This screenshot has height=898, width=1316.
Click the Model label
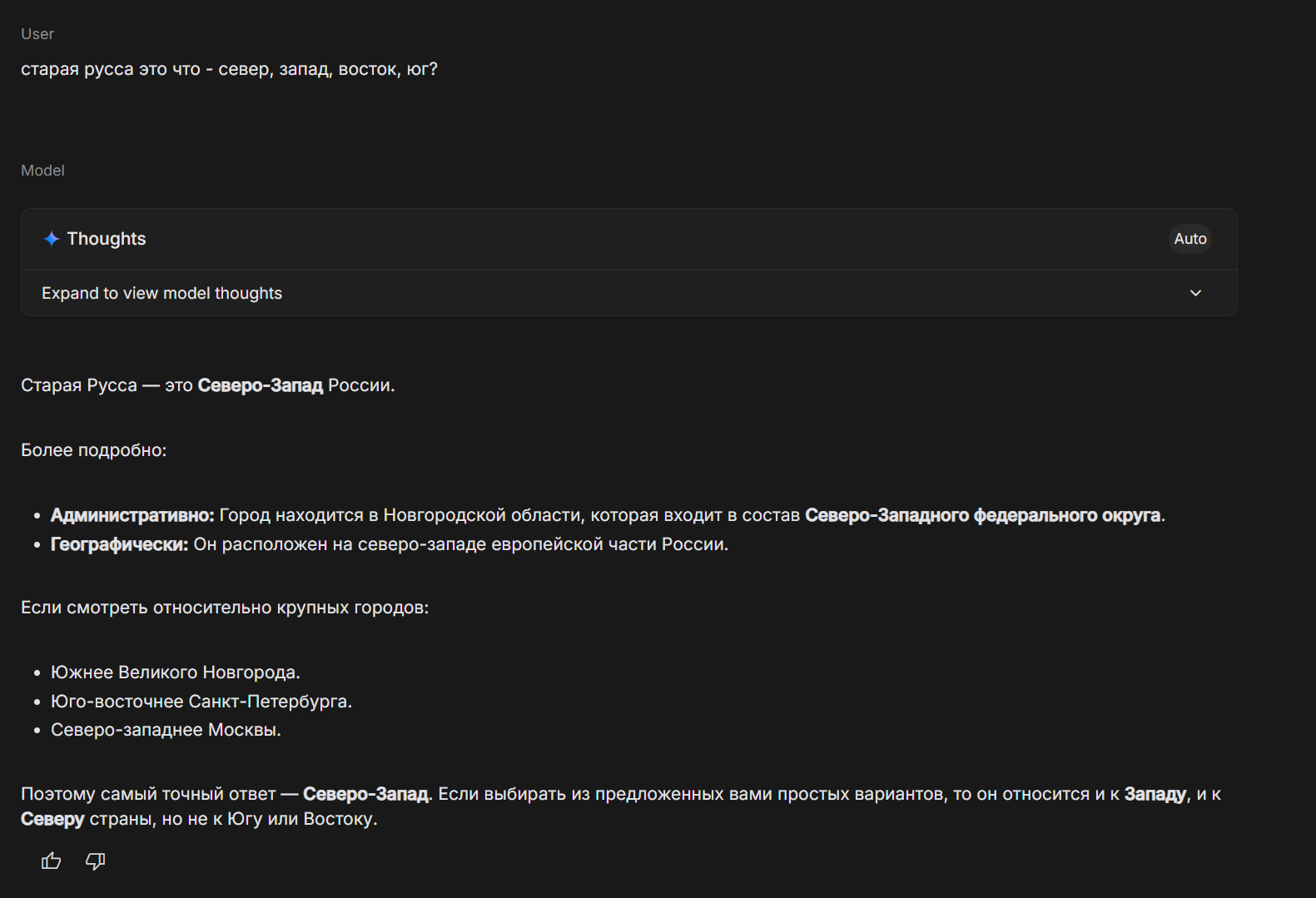[42, 171]
